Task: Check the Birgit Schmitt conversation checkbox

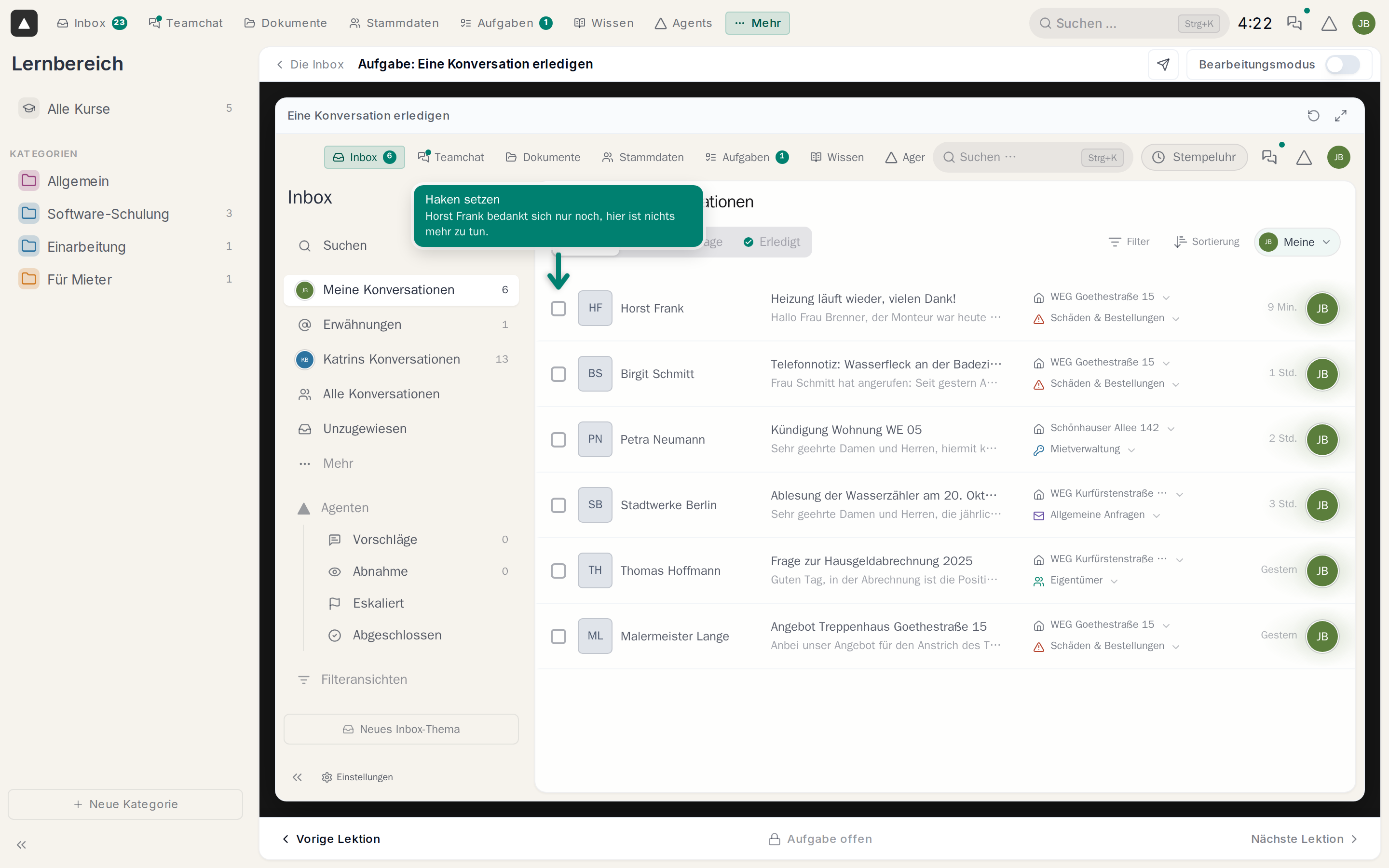Action: click(x=558, y=374)
